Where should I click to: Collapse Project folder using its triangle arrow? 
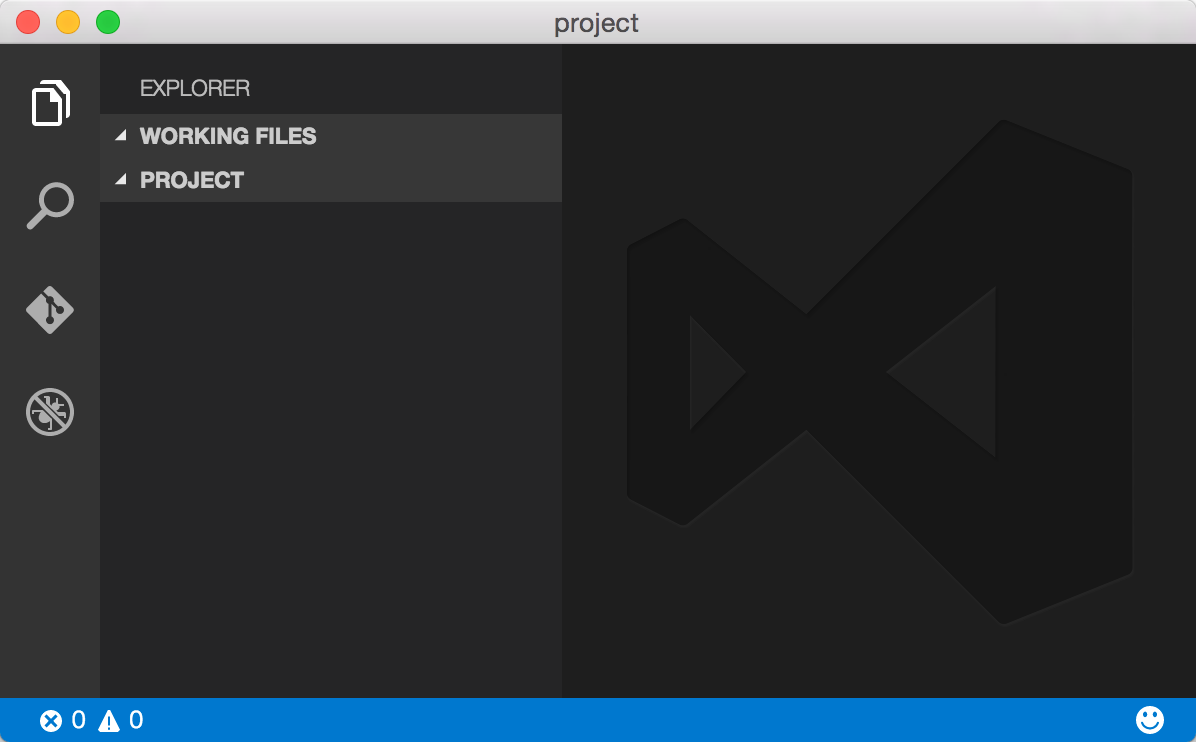pyautogui.click(x=121, y=180)
